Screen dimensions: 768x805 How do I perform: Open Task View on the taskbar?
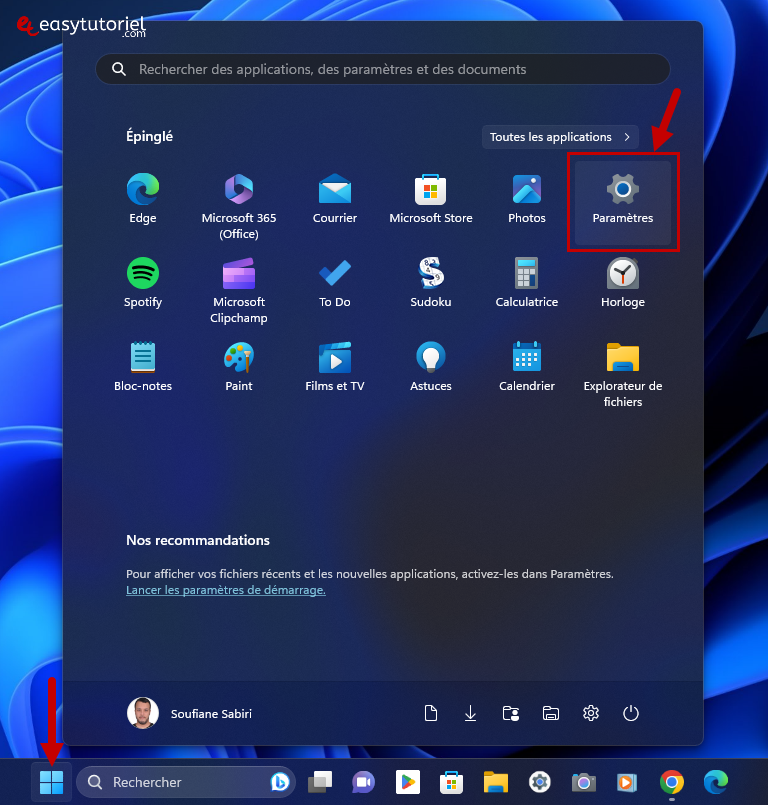coord(320,782)
